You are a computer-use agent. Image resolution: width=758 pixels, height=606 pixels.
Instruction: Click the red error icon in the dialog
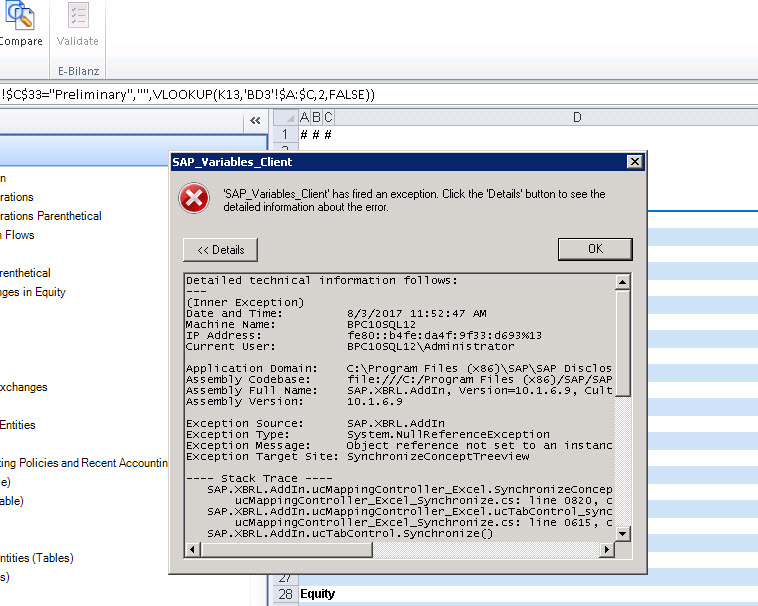pos(194,198)
